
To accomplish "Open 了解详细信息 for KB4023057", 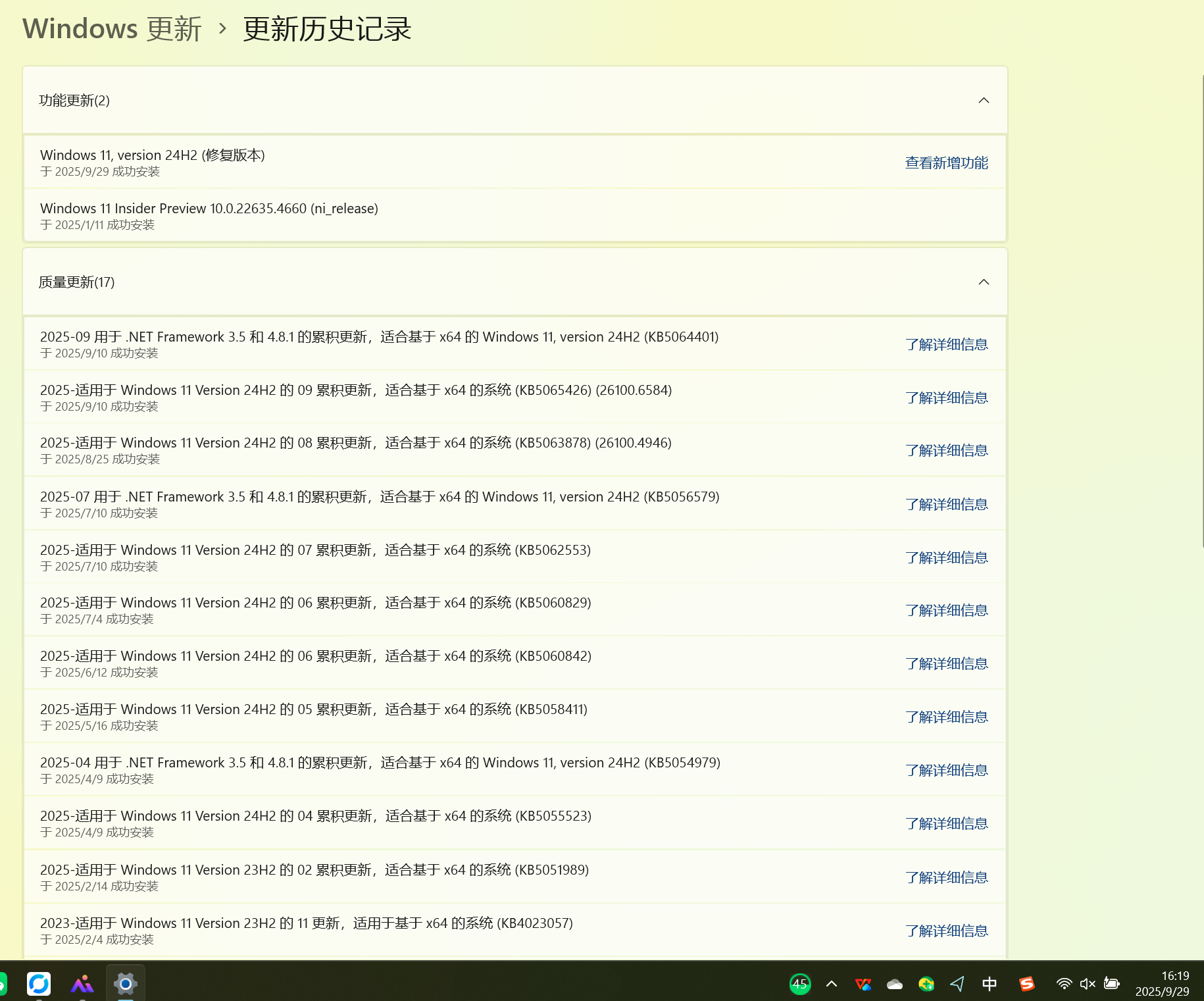I will pyautogui.click(x=946, y=931).
